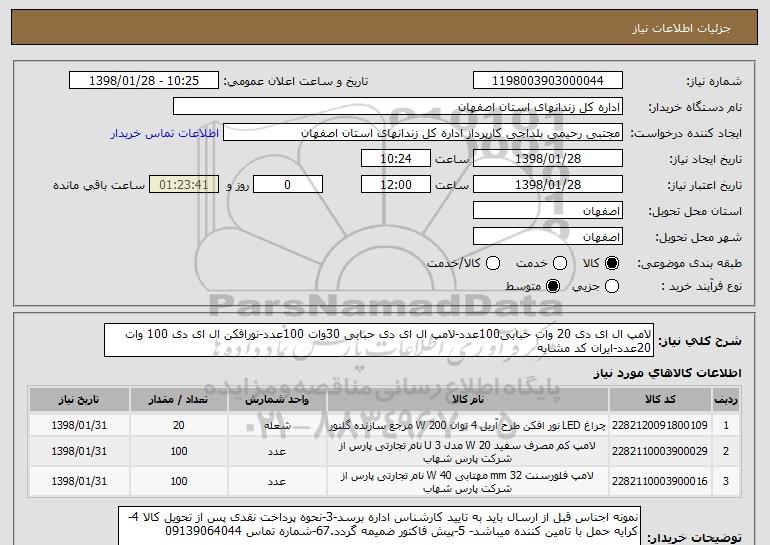
Task: Click date 1398/01/31 in row 3
Action: coord(79,481)
